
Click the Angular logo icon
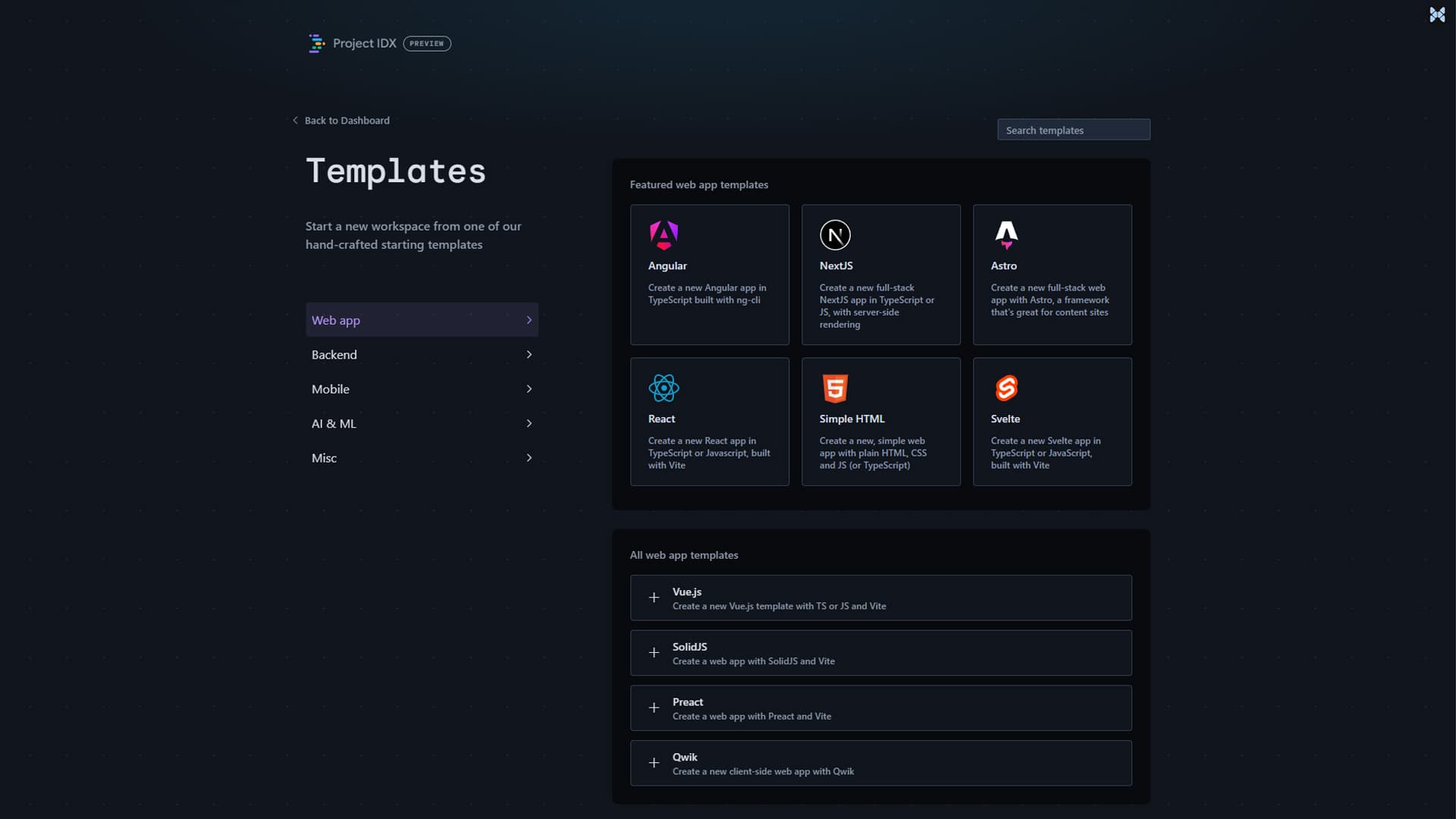[664, 235]
